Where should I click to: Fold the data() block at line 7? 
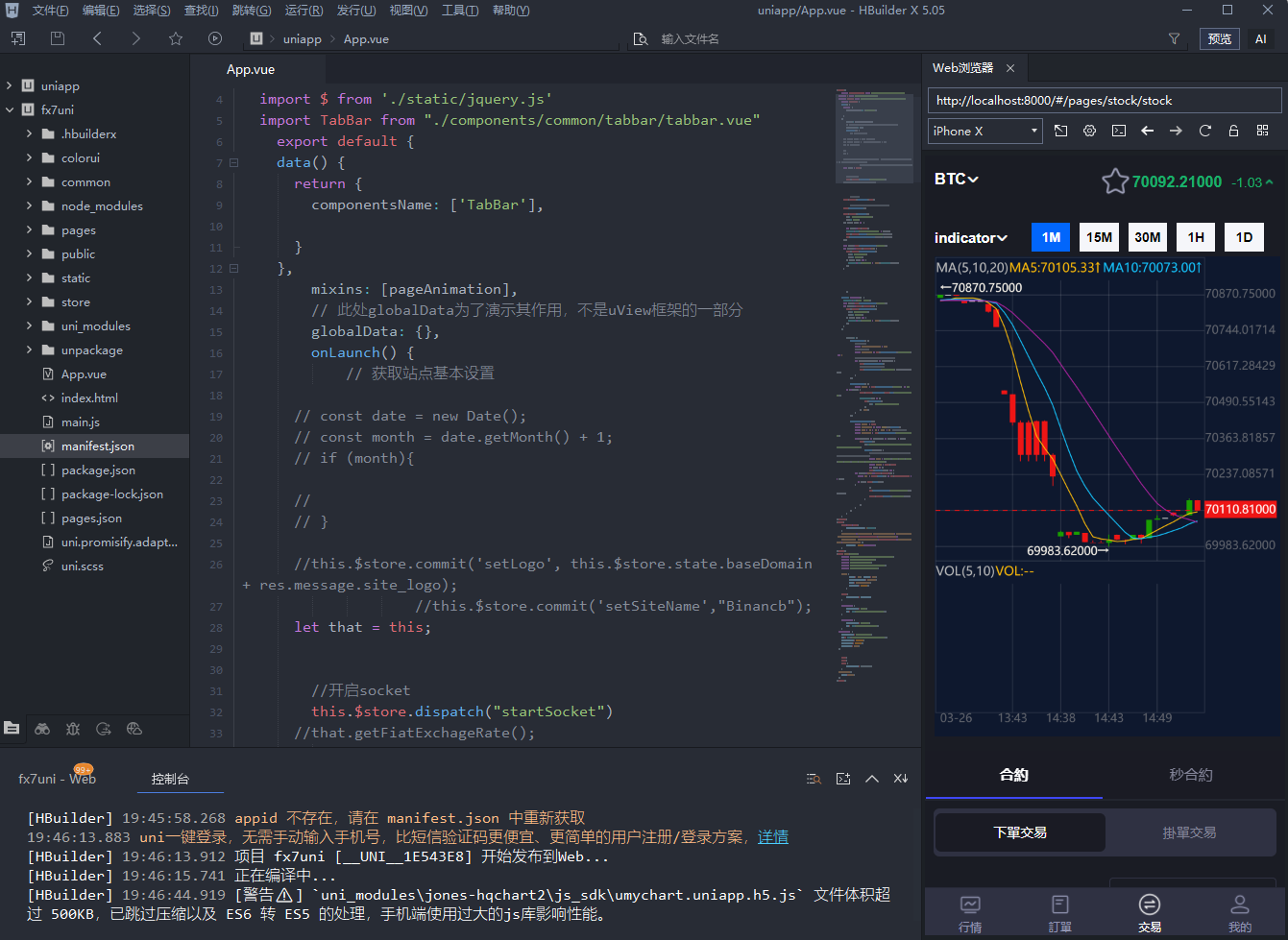(x=233, y=163)
